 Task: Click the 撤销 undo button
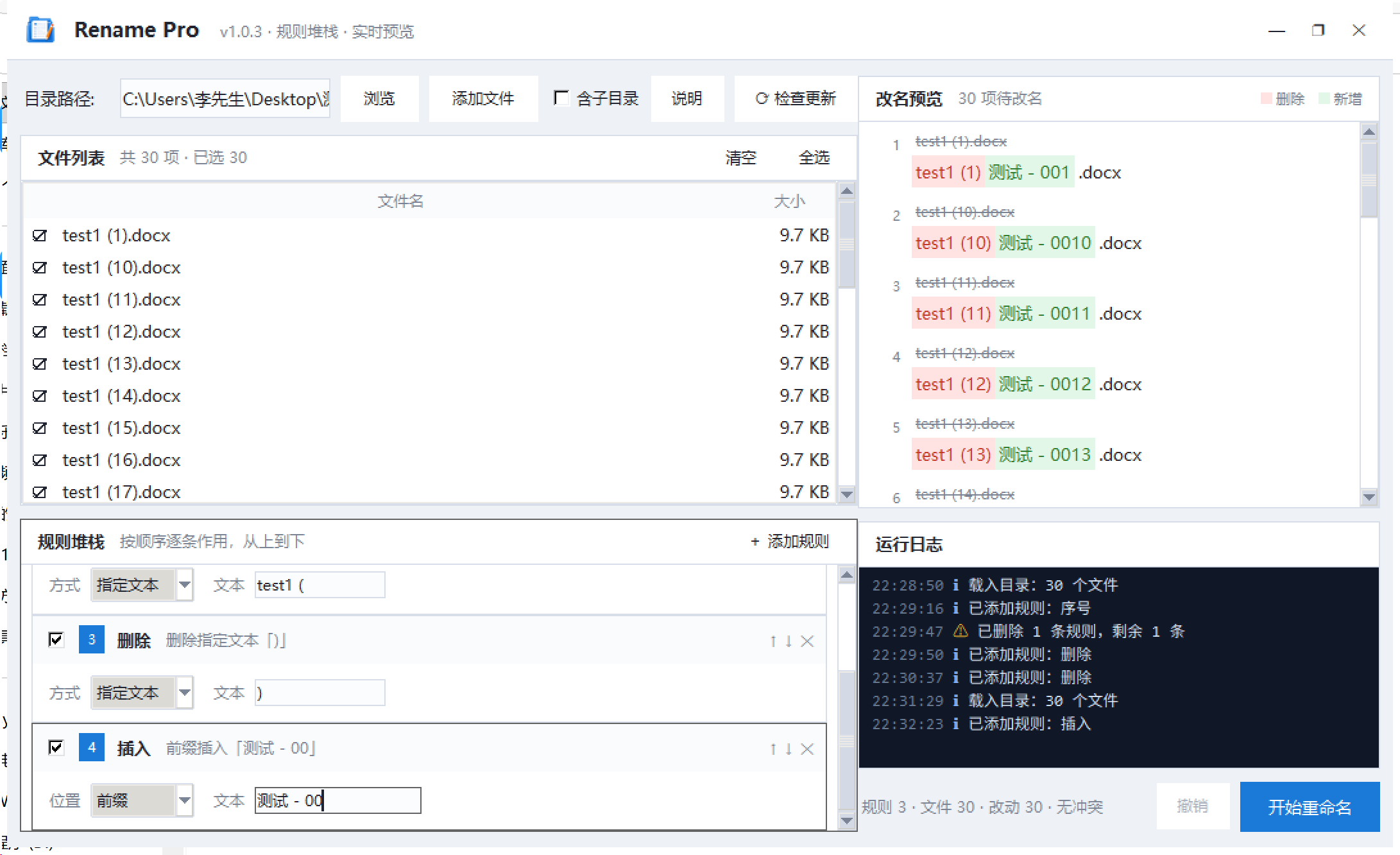pyautogui.click(x=1193, y=806)
